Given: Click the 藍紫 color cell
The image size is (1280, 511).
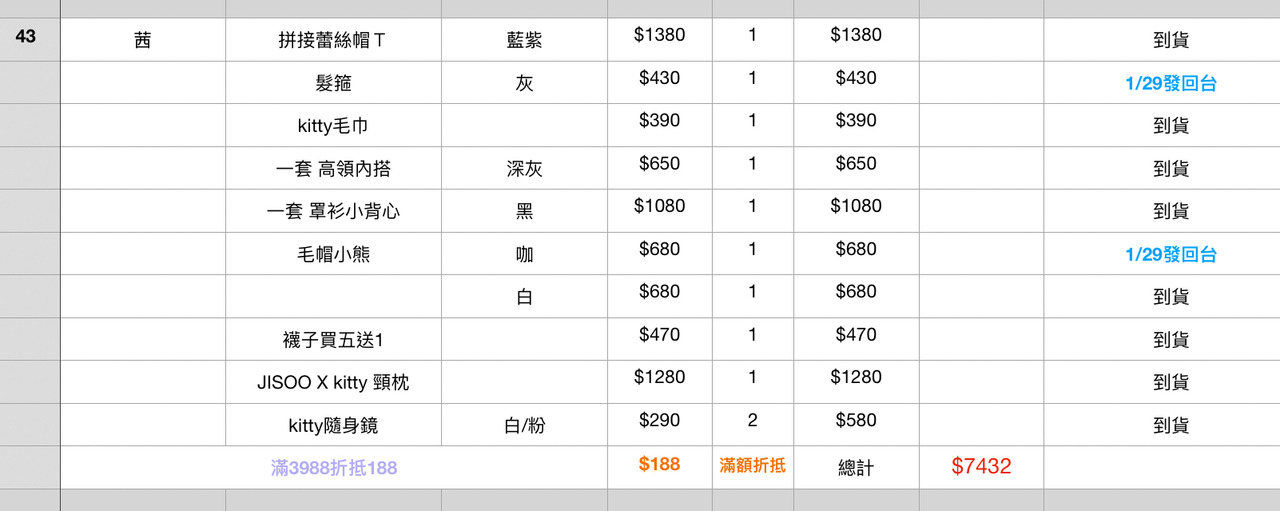Looking at the screenshot, I should click(x=524, y=41).
